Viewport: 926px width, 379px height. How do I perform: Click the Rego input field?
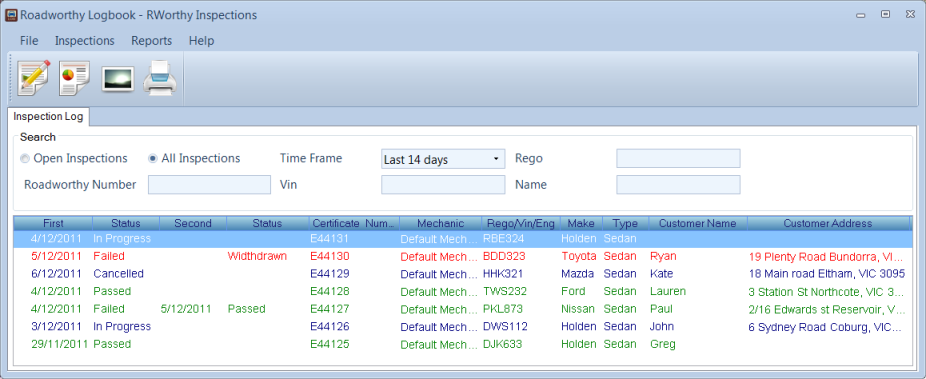pos(678,159)
